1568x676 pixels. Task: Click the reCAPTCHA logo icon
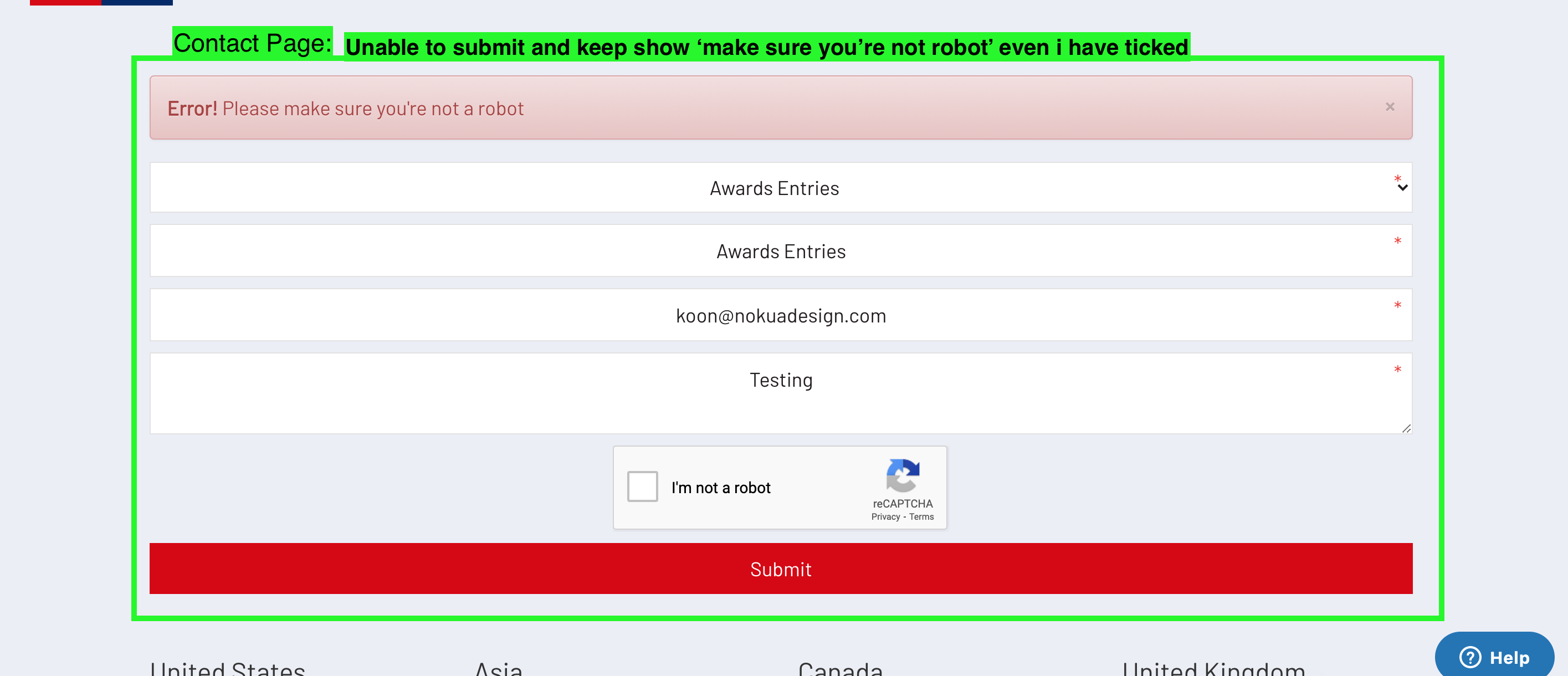pos(902,475)
